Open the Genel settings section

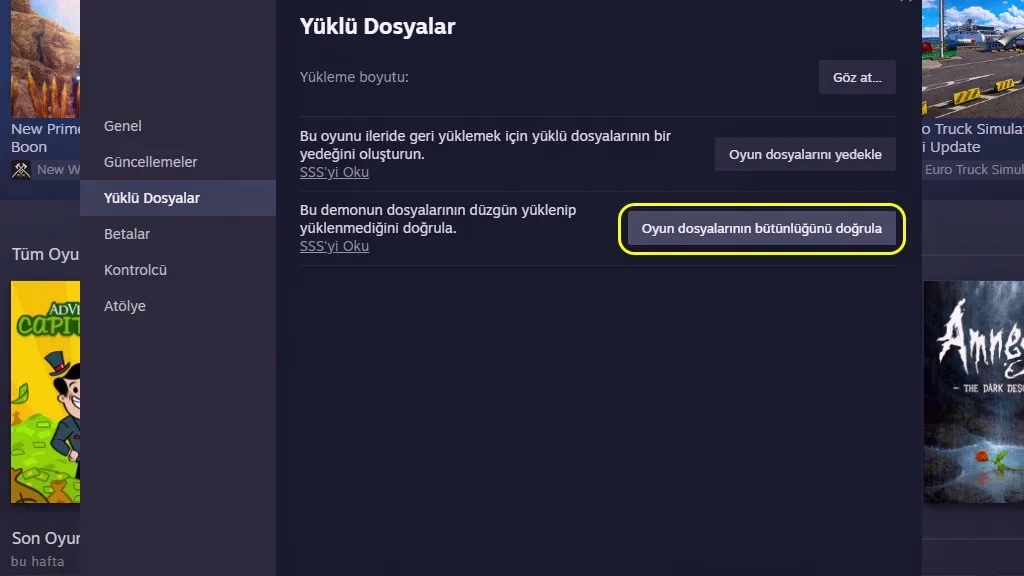pos(178,126)
